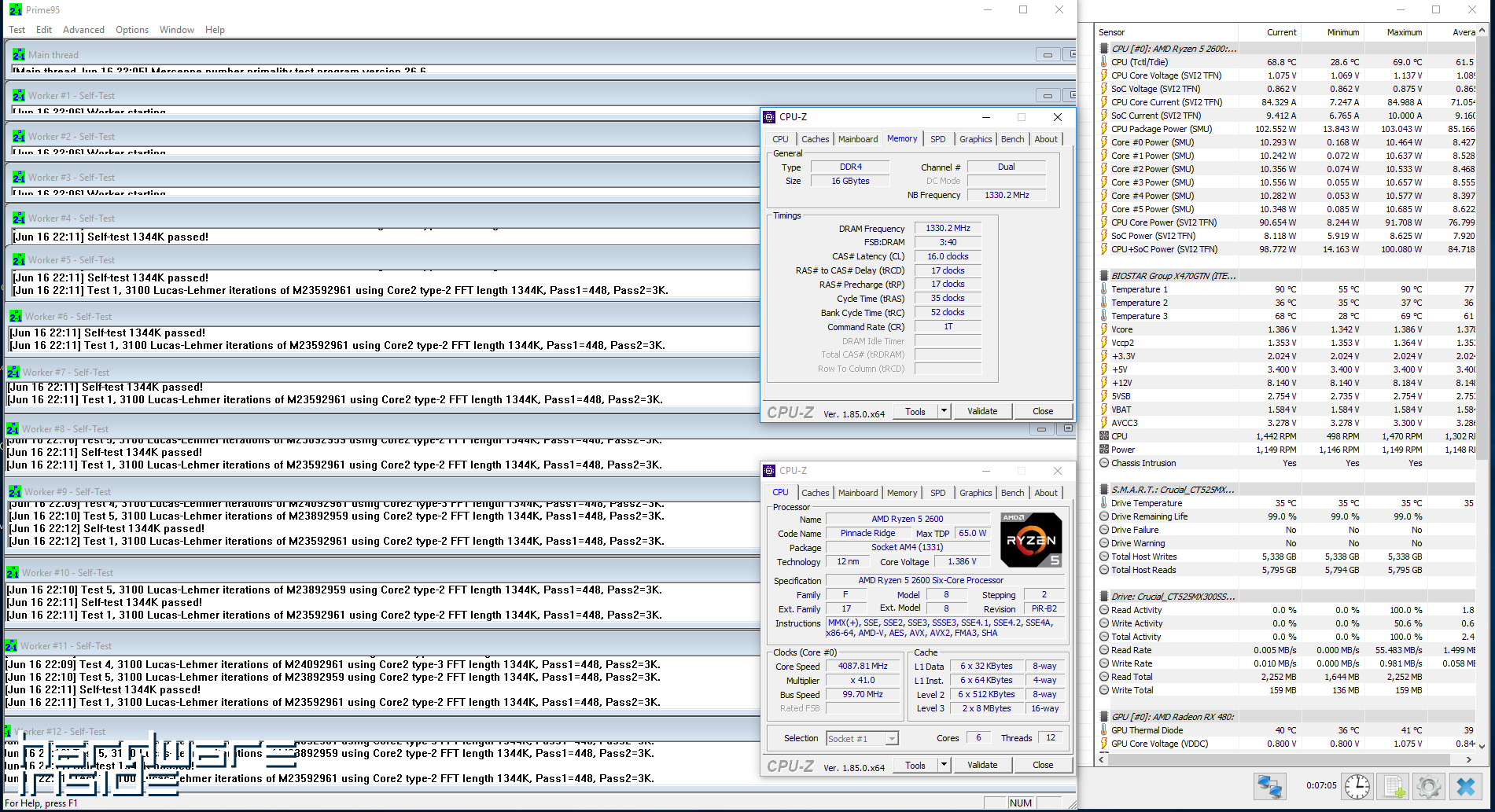1495x812 pixels.
Task: Click the circle icon beside Chassis Intrusion
Action: point(1105,463)
